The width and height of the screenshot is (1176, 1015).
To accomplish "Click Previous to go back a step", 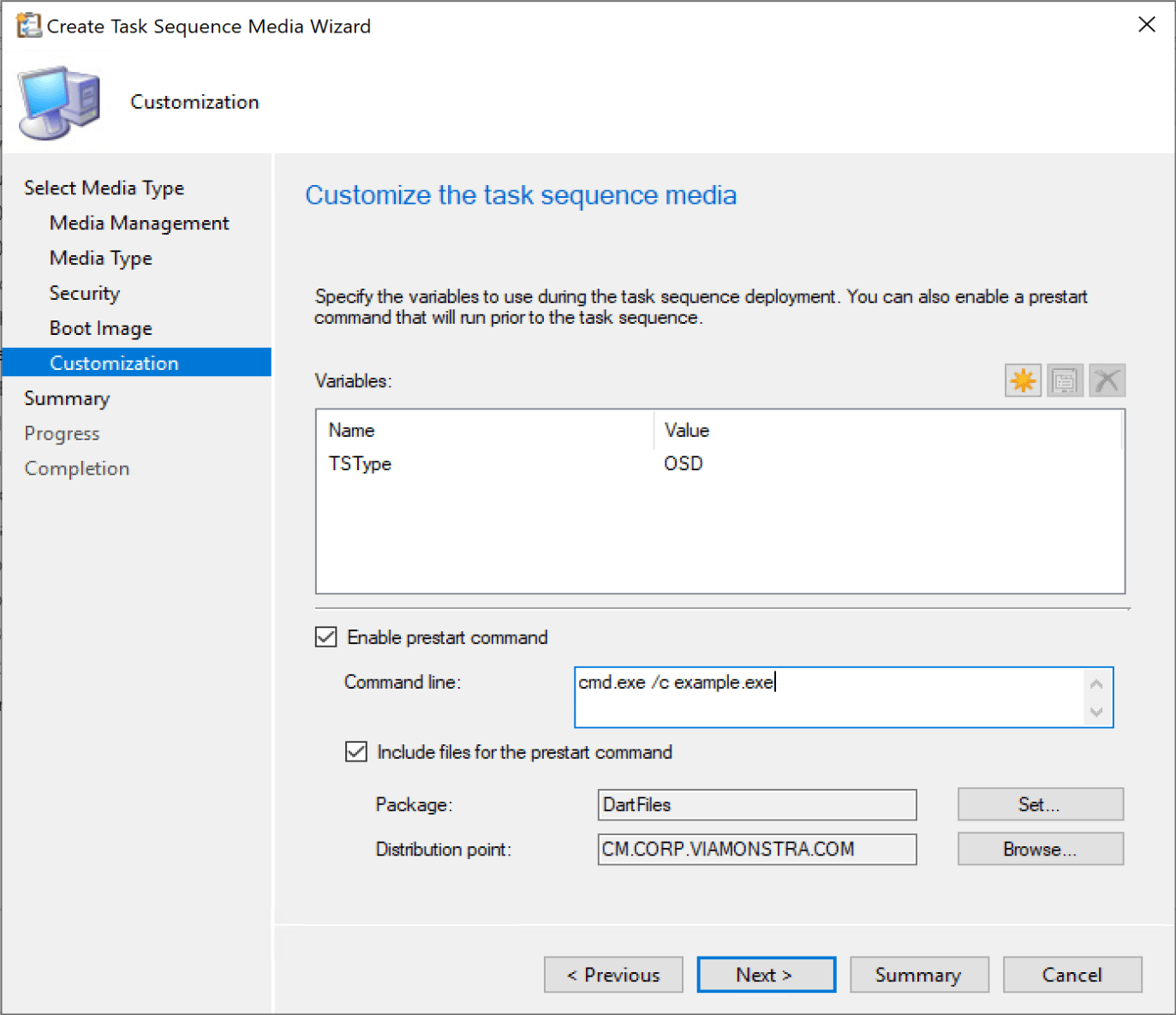I will pos(612,974).
